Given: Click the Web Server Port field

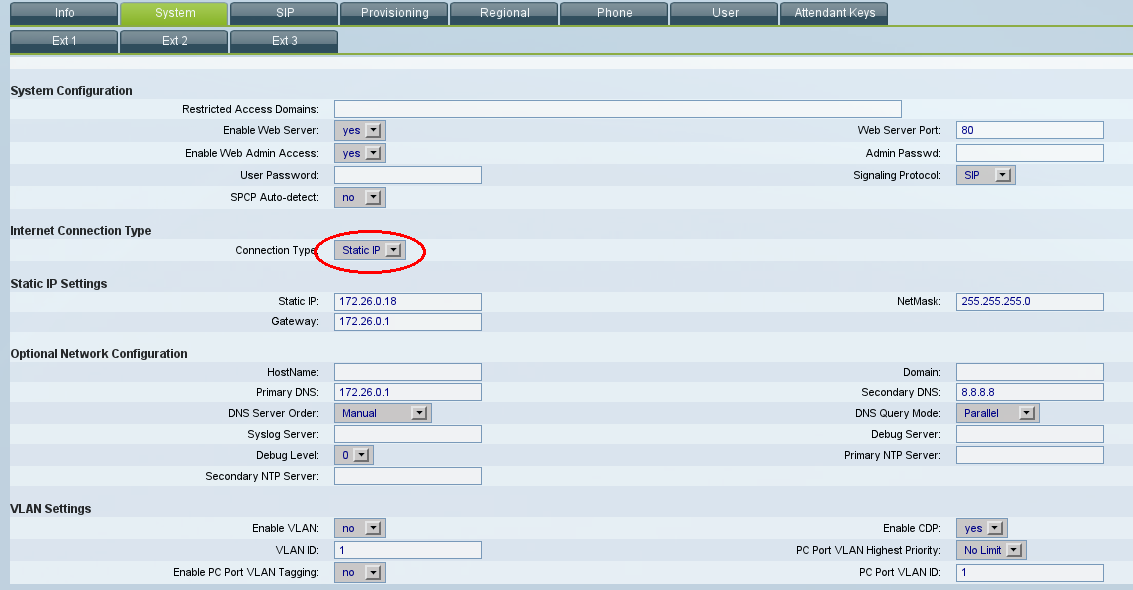Looking at the screenshot, I should pos(1029,130).
